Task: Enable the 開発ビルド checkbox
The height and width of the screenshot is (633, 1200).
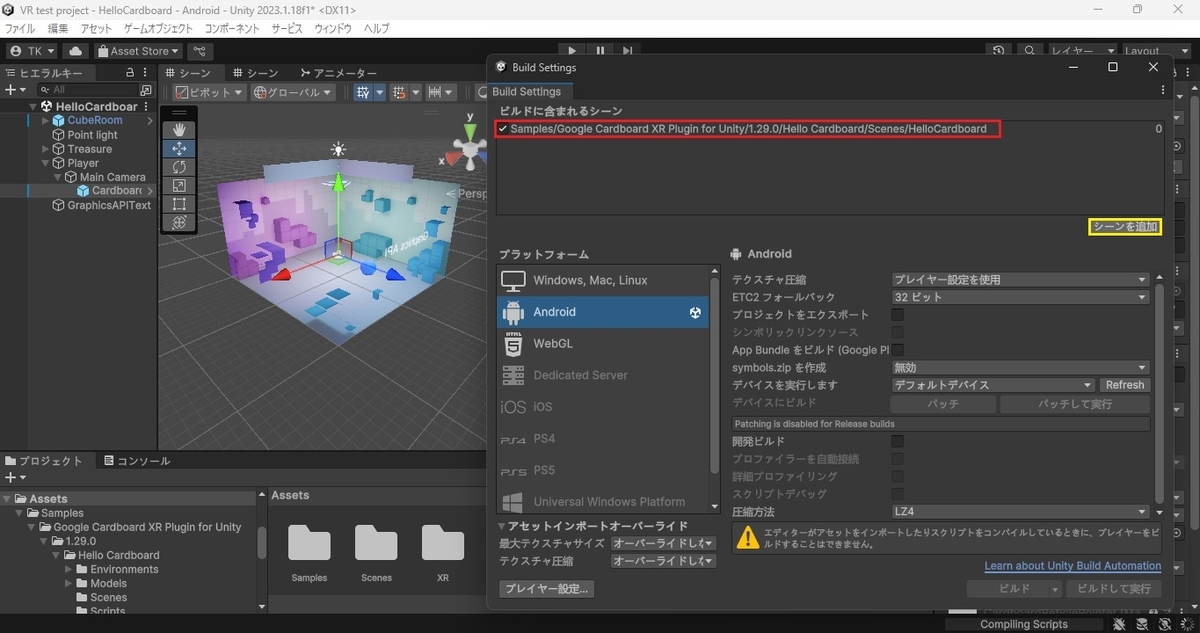Action: click(x=897, y=441)
